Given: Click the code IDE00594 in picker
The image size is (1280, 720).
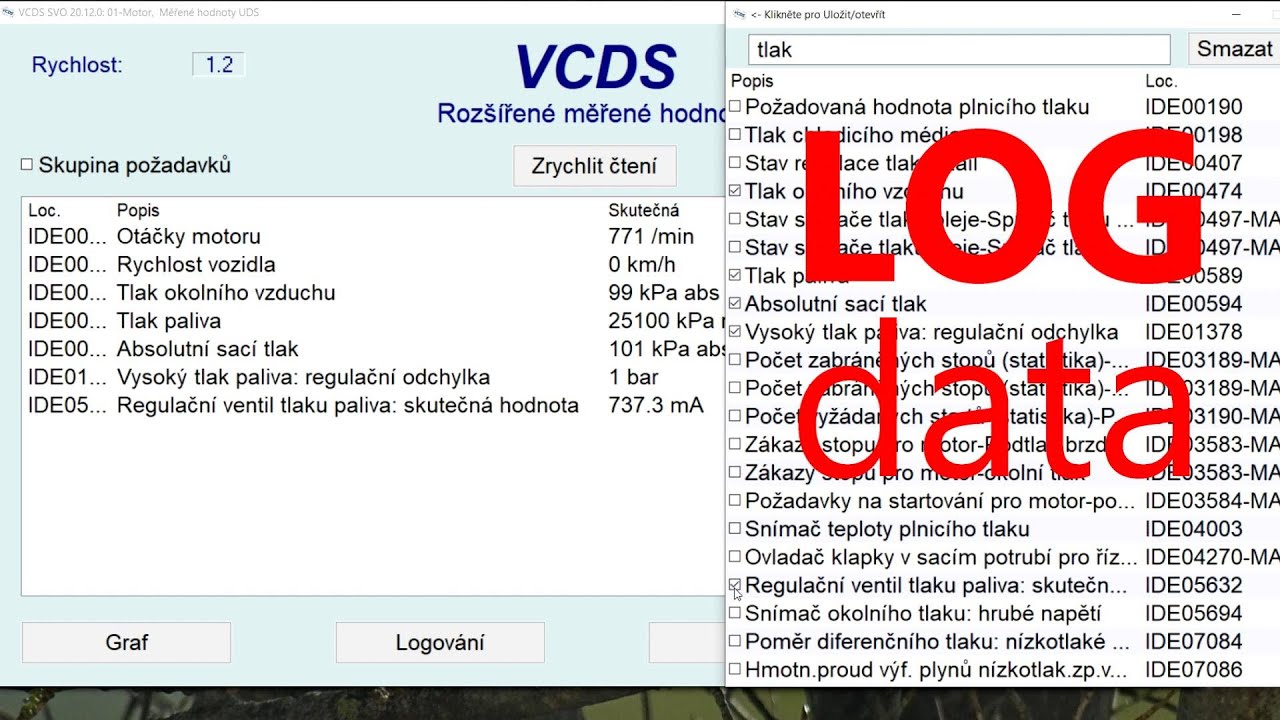Looking at the screenshot, I should [x=1193, y=303].
